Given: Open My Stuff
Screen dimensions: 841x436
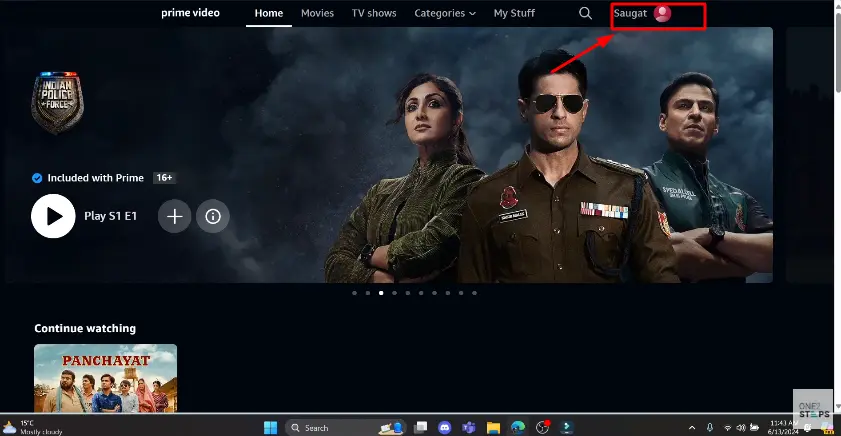Looking at the screenshot, I should (514, 13).
